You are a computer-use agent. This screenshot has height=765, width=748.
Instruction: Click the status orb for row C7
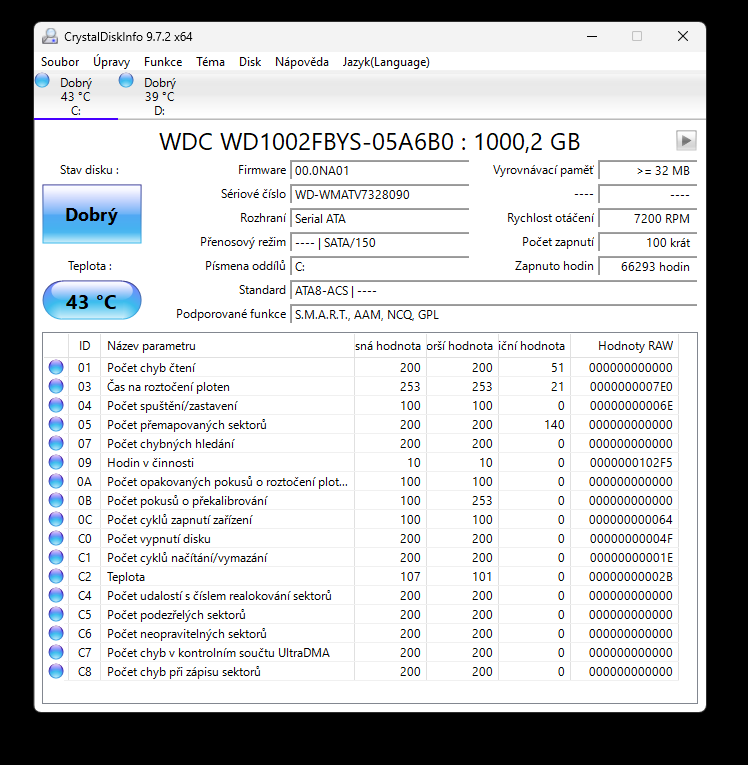[56, 652]
